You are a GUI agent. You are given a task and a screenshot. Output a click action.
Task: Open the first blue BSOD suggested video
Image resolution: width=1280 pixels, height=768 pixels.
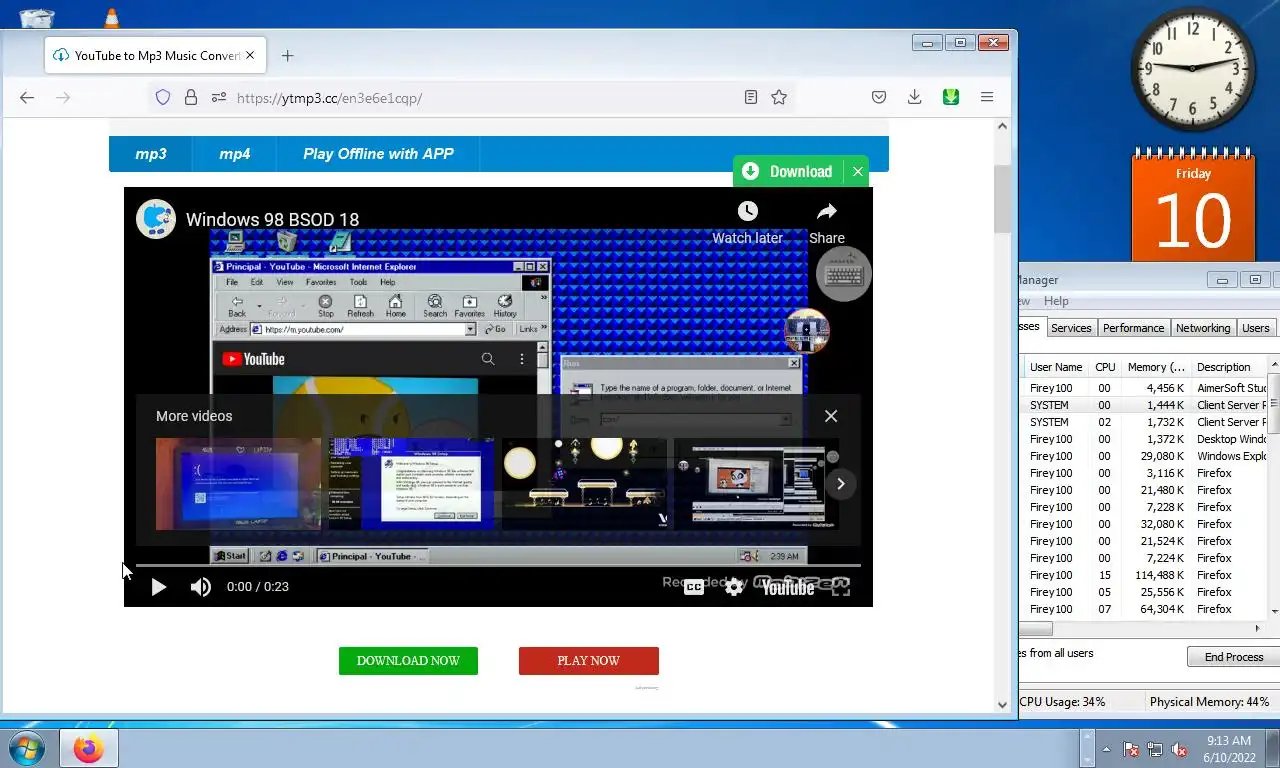pos(239,484)
